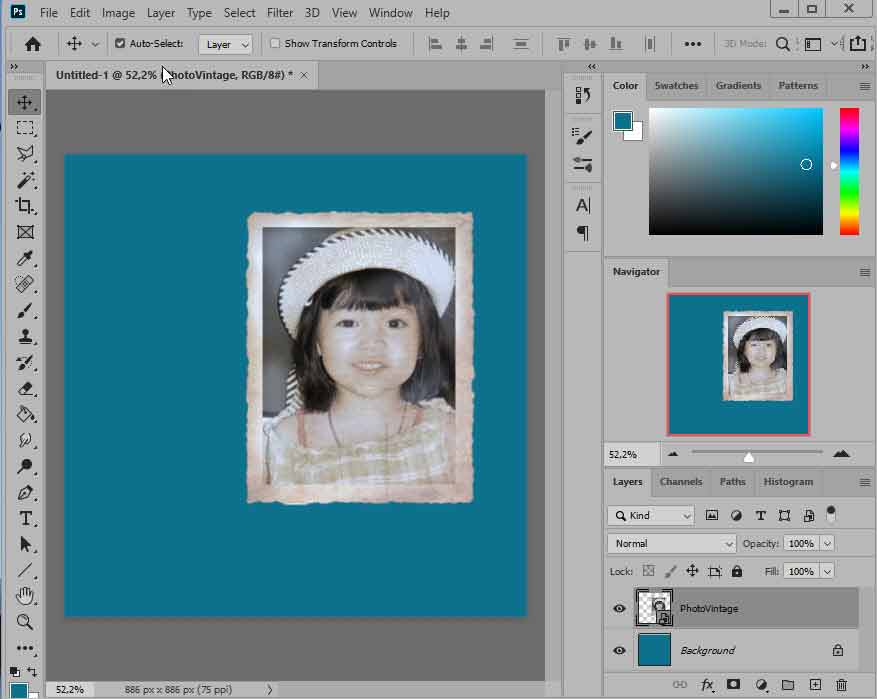Click the foreground color swatch in Color panel
The height and width of the screenshot is (699, 877).
pos(623,121)
